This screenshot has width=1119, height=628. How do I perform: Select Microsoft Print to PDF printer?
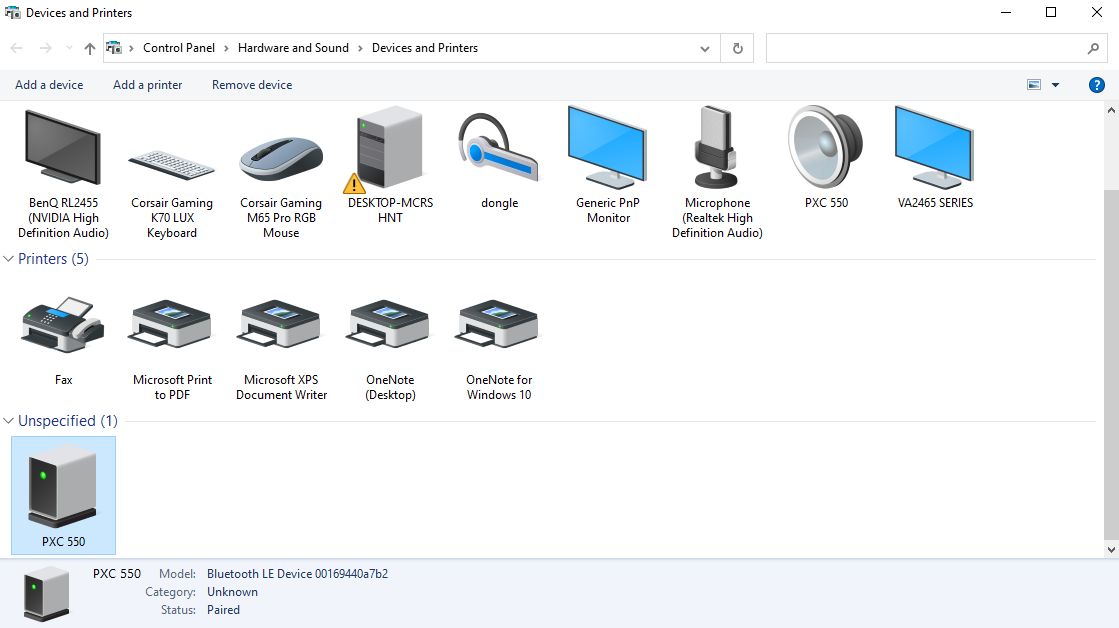172,348
